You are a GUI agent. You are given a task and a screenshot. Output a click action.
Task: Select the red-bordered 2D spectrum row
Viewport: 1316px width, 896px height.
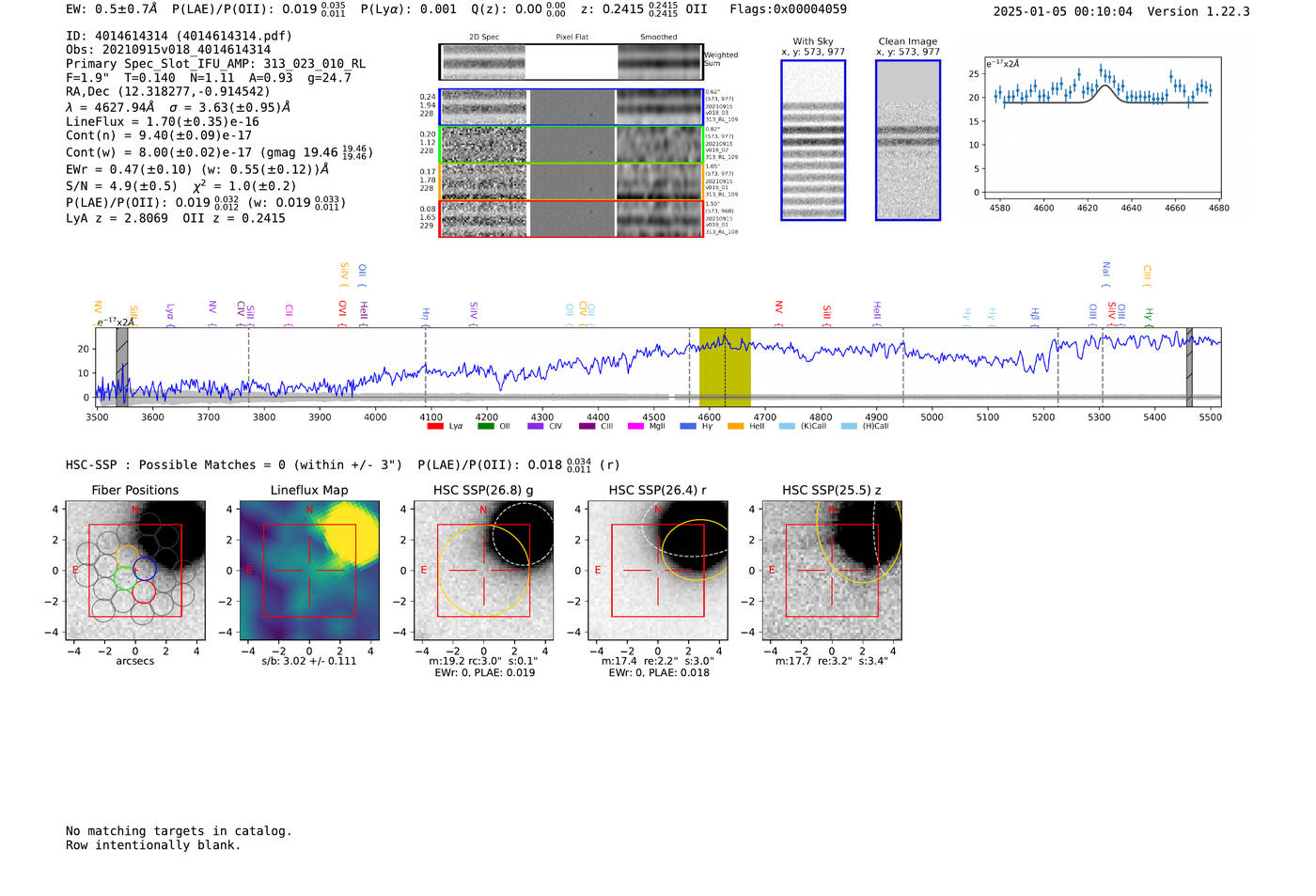(572, 218)
